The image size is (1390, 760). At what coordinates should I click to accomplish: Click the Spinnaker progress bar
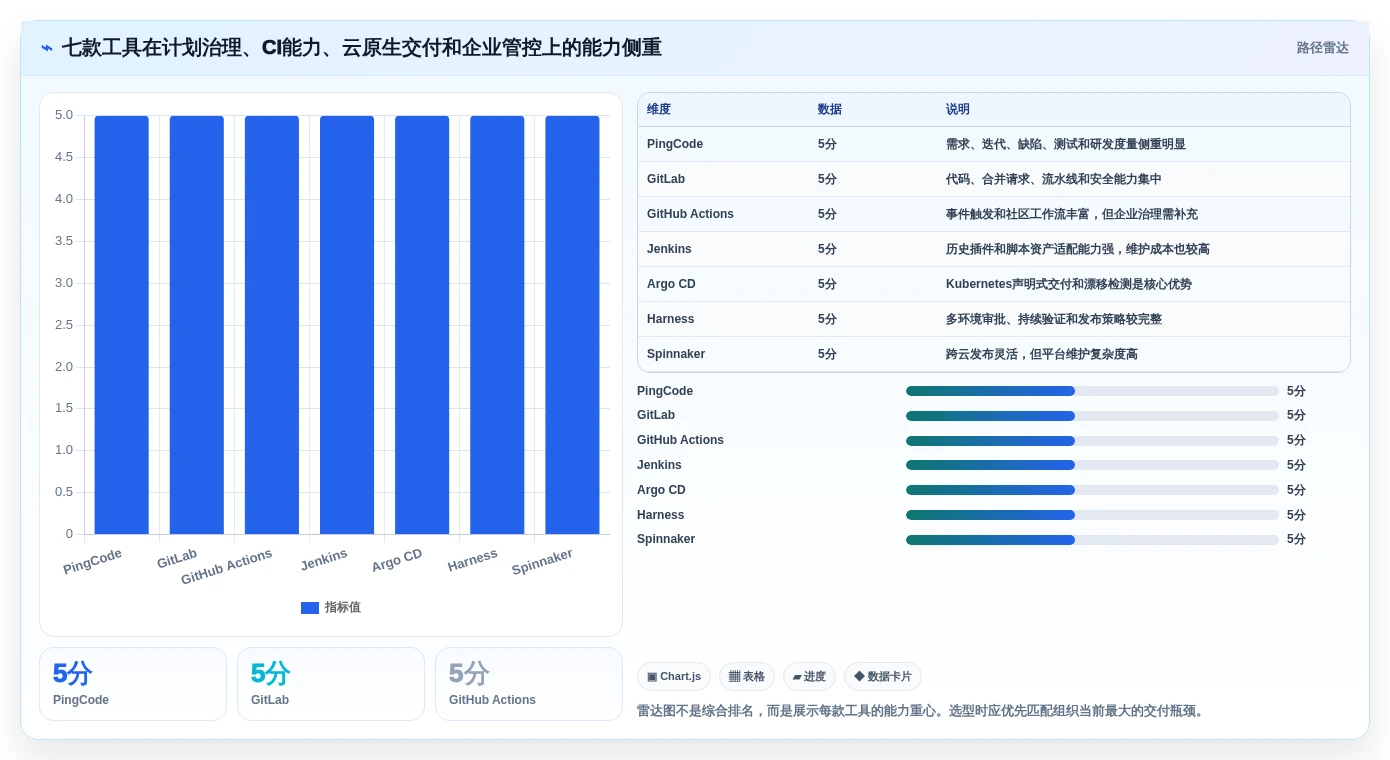[1092, 540]
